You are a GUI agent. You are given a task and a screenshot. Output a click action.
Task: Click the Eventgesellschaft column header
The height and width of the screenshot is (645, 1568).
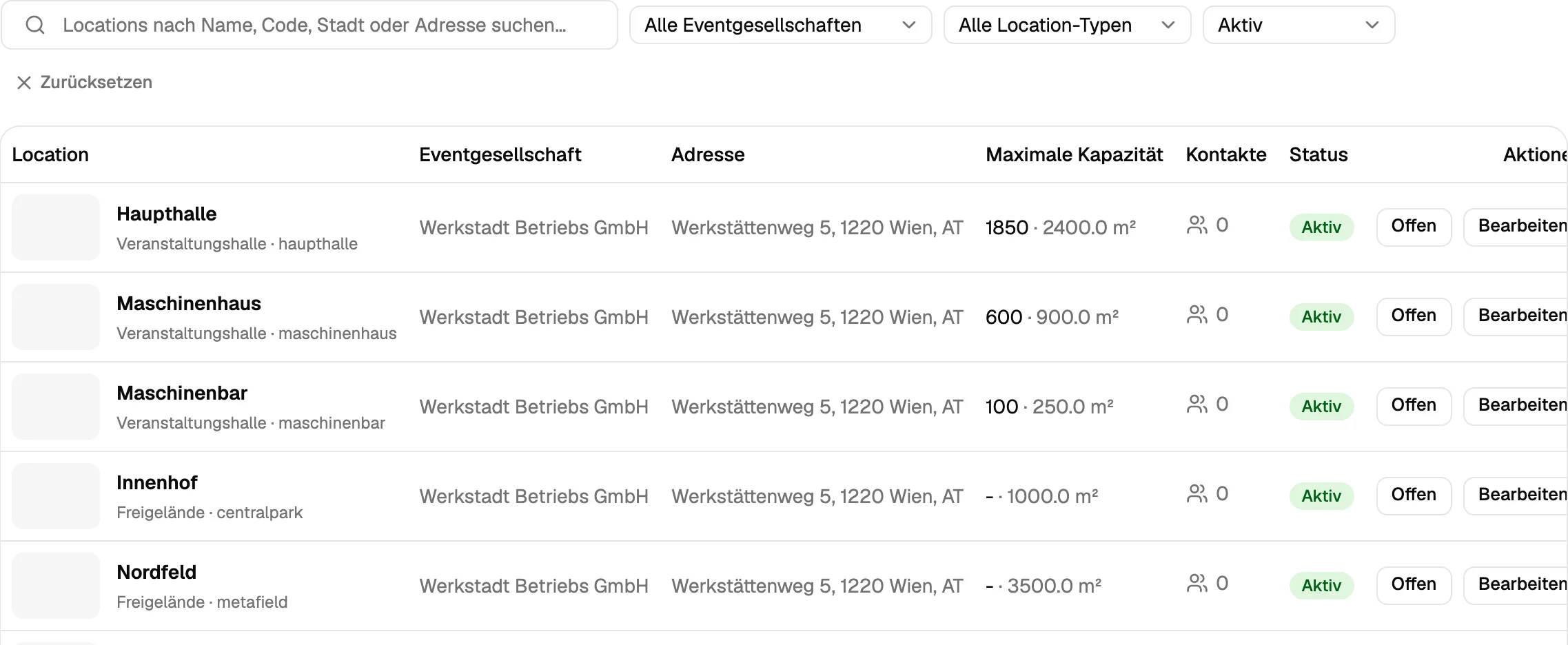tap(500, 155)
